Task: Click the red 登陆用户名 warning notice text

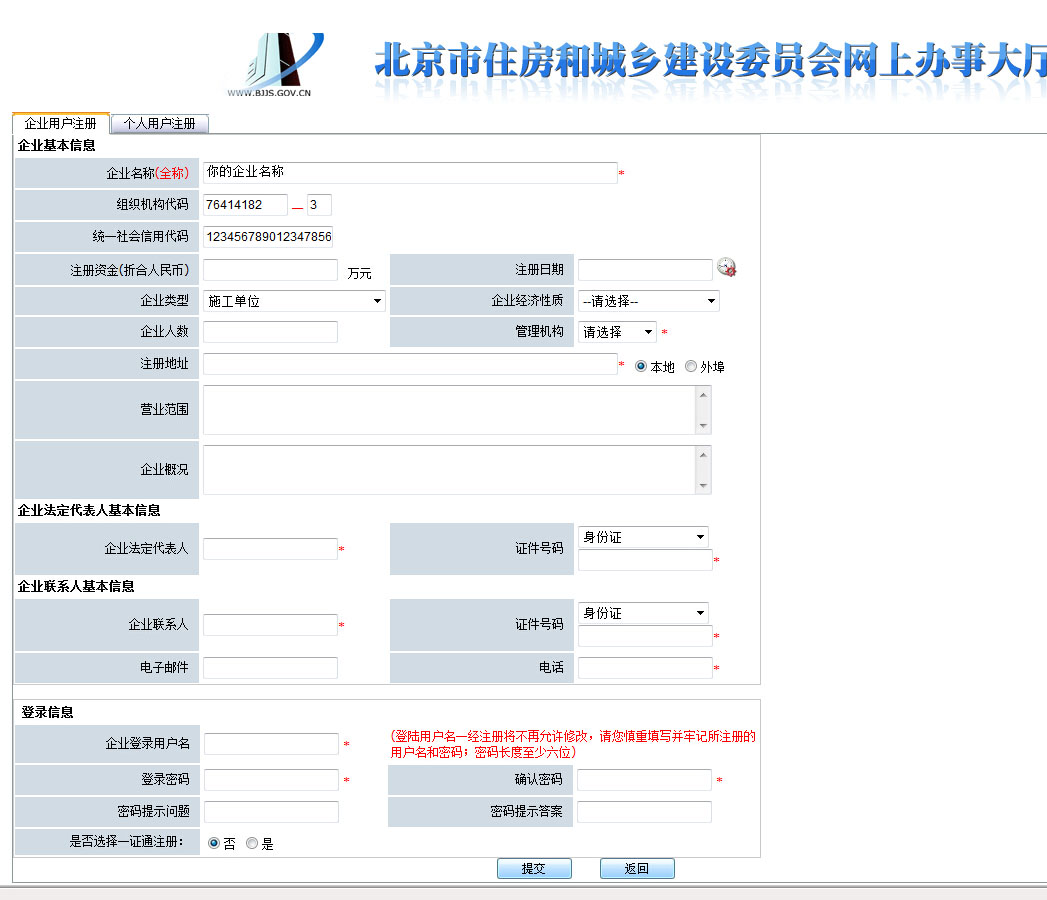Action: pos(573,744)
